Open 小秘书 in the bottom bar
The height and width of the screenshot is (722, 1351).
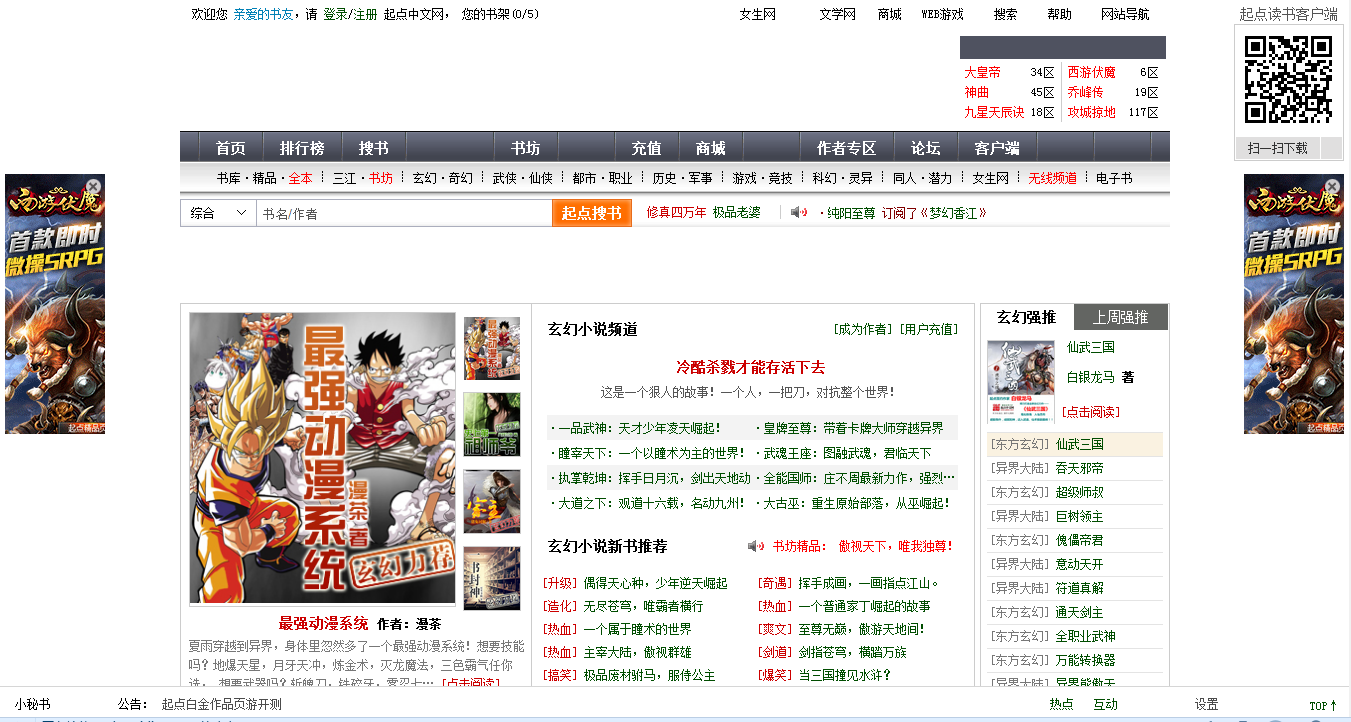tap(32, 704)
